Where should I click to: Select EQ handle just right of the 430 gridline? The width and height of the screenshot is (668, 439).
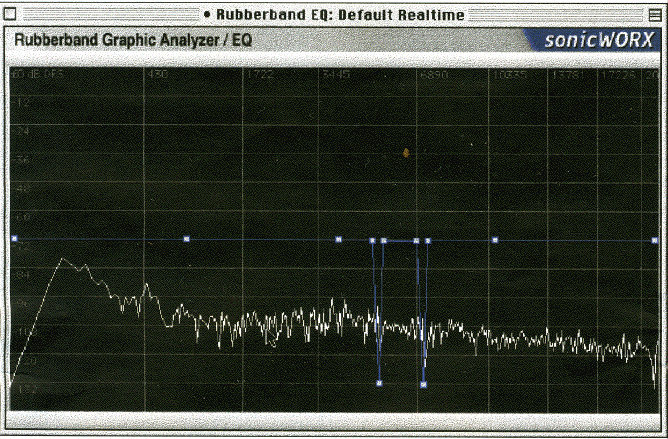pyautogui.click(x=186, y=239)
